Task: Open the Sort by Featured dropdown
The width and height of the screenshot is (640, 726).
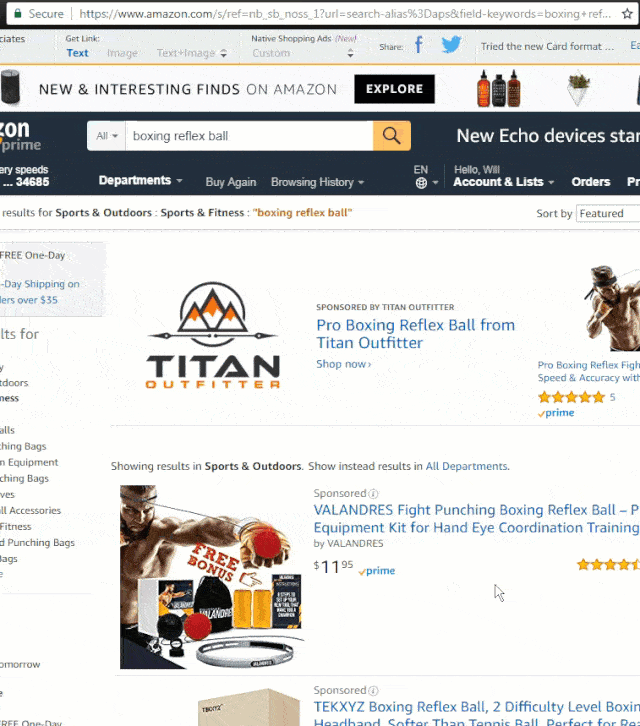Action: (608, 213)
